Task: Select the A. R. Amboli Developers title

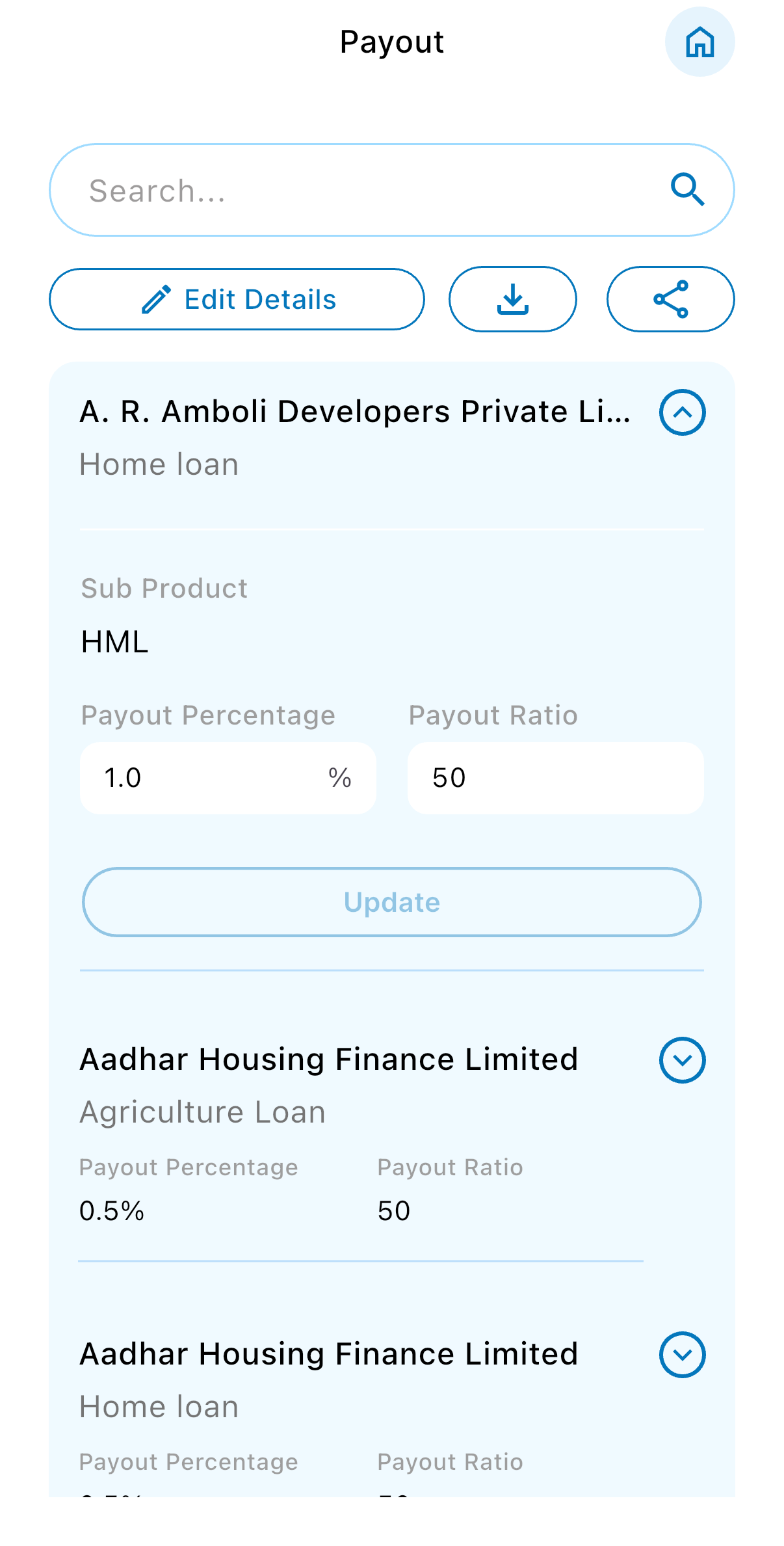Action: coord(355,412)
